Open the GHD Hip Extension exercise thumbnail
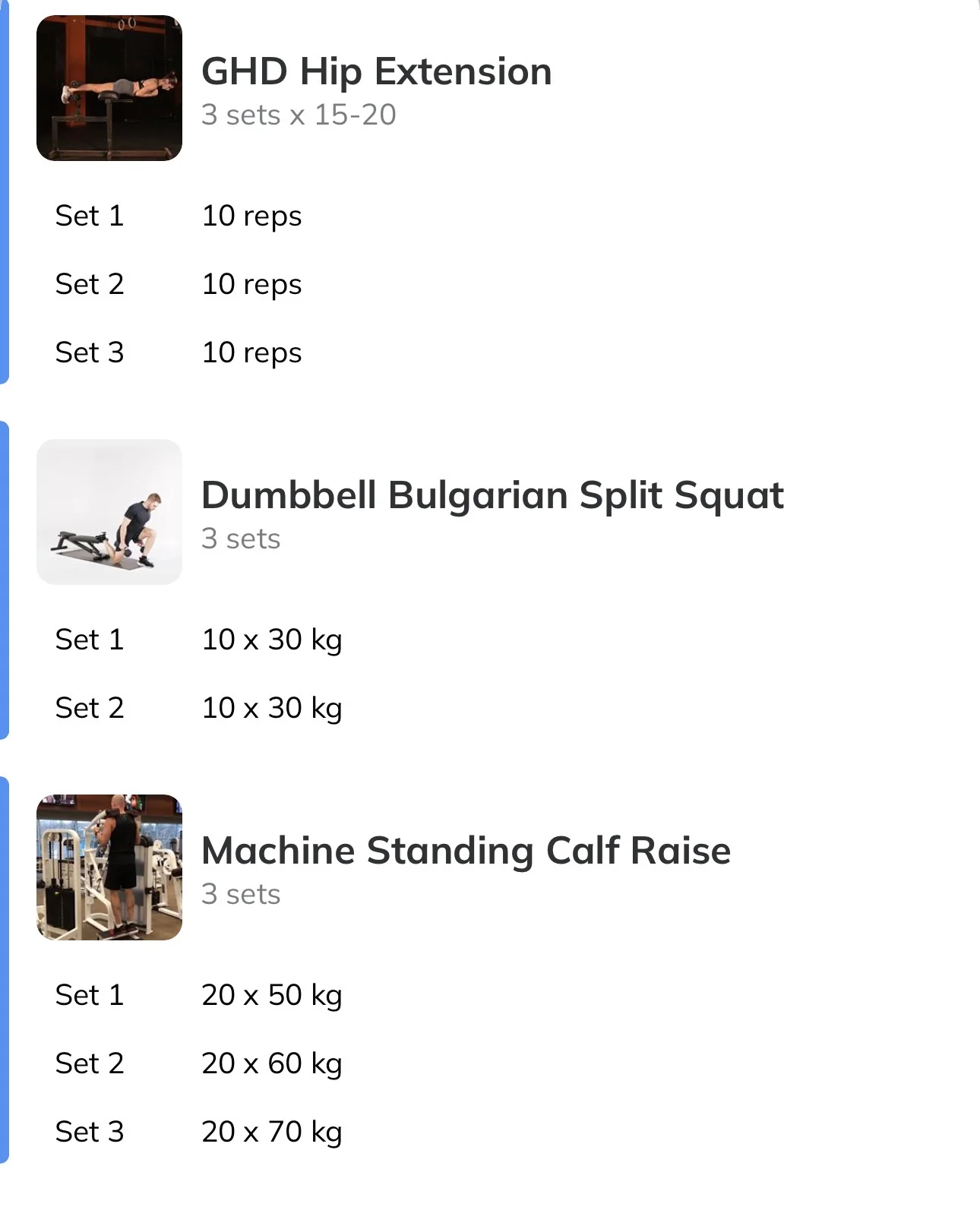Image resolution: width=980 pixels, height=1210 pixels. (x=109, y=88)
